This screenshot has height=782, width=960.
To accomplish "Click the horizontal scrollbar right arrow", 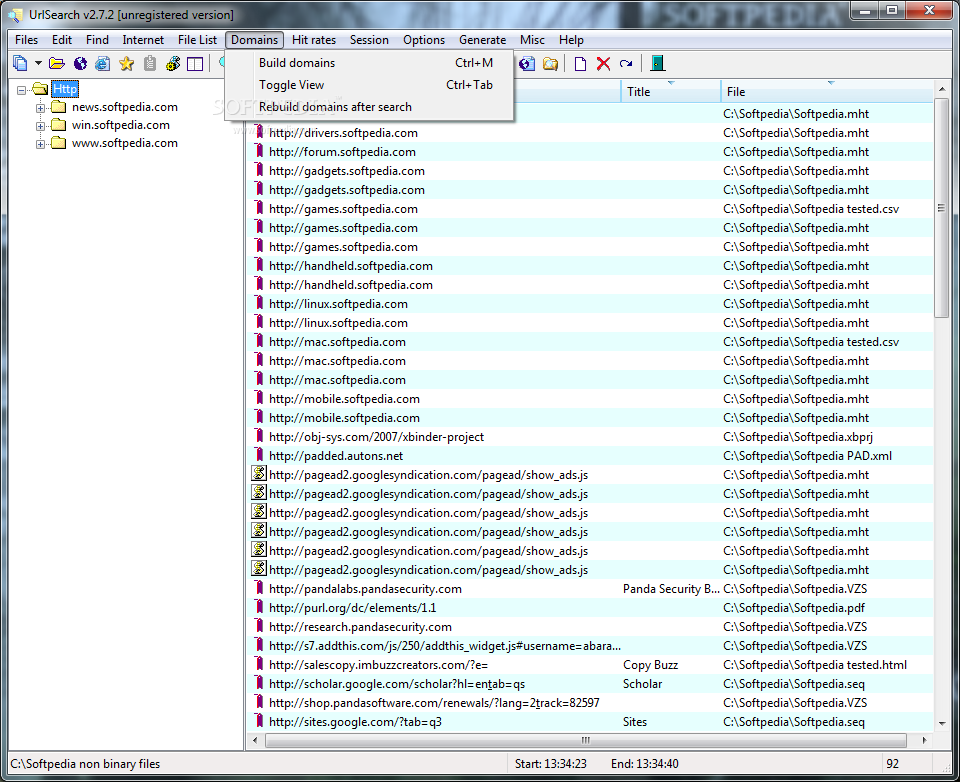I will point(924,740).
